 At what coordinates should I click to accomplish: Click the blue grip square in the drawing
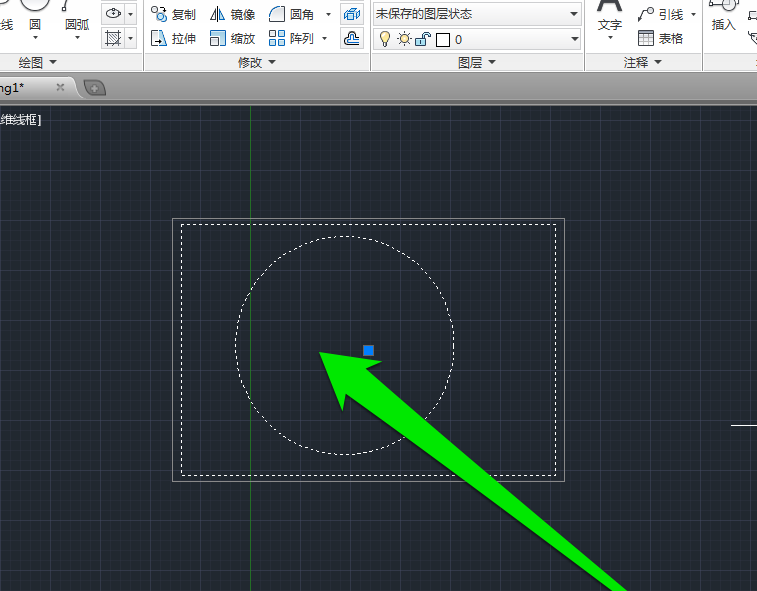click(368, 351)
